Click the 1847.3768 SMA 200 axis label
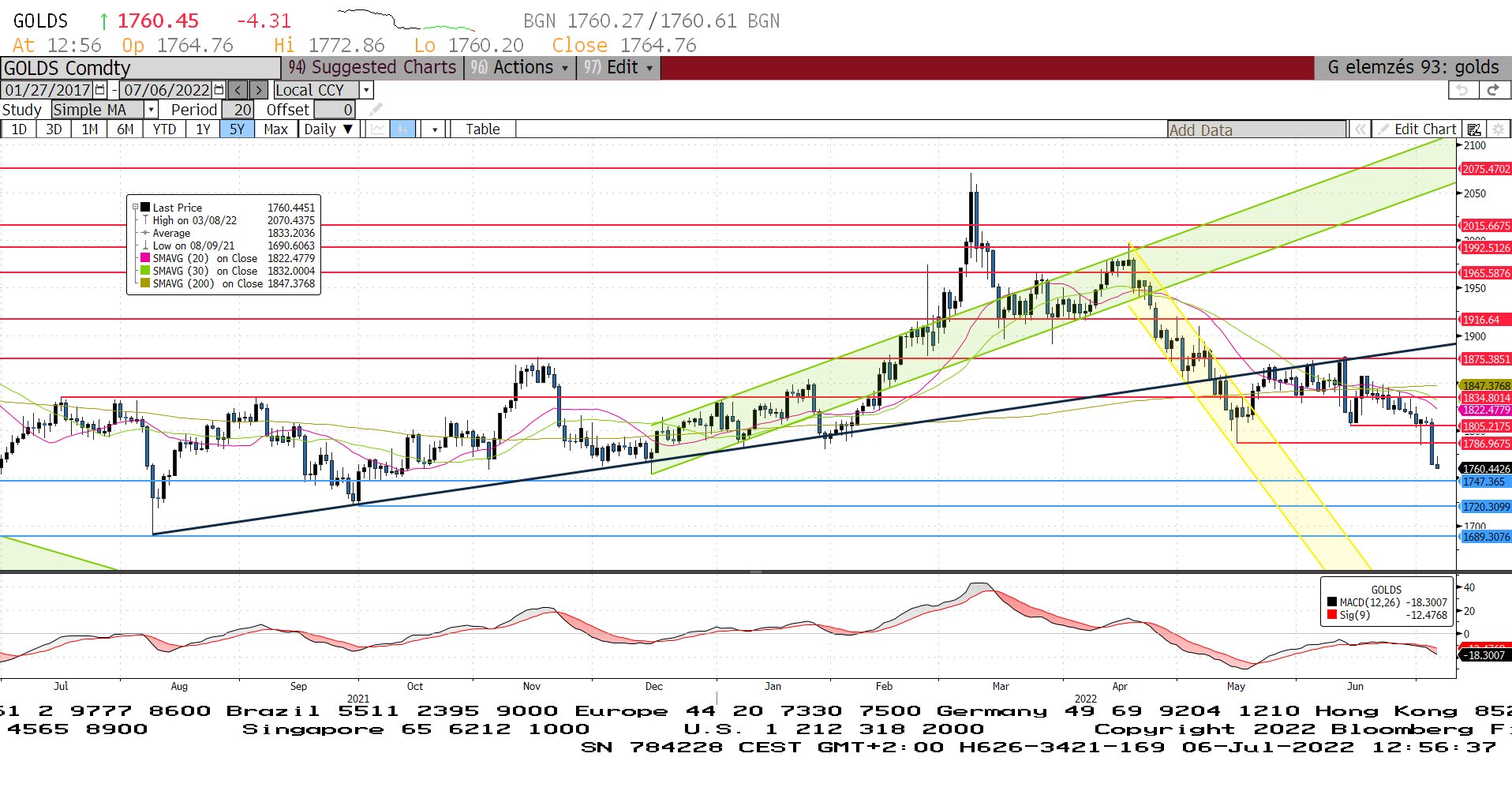Viewport: 1512px width, 791px height. (1486, 386)
